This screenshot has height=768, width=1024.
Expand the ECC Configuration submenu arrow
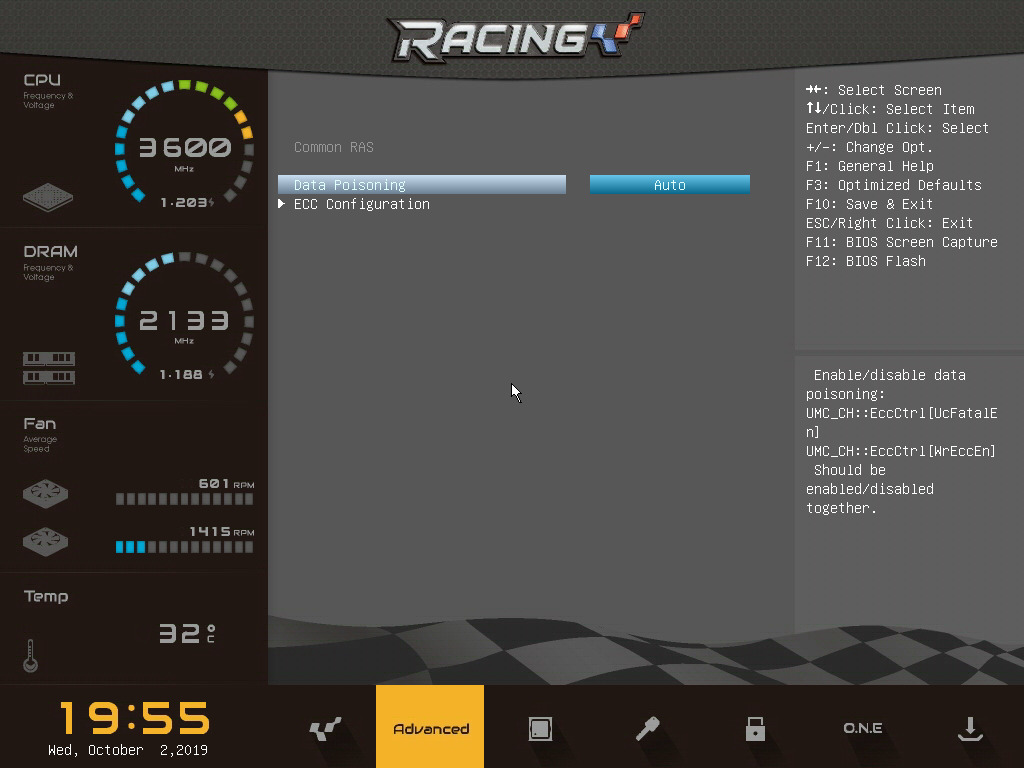(x=281, y=204)
